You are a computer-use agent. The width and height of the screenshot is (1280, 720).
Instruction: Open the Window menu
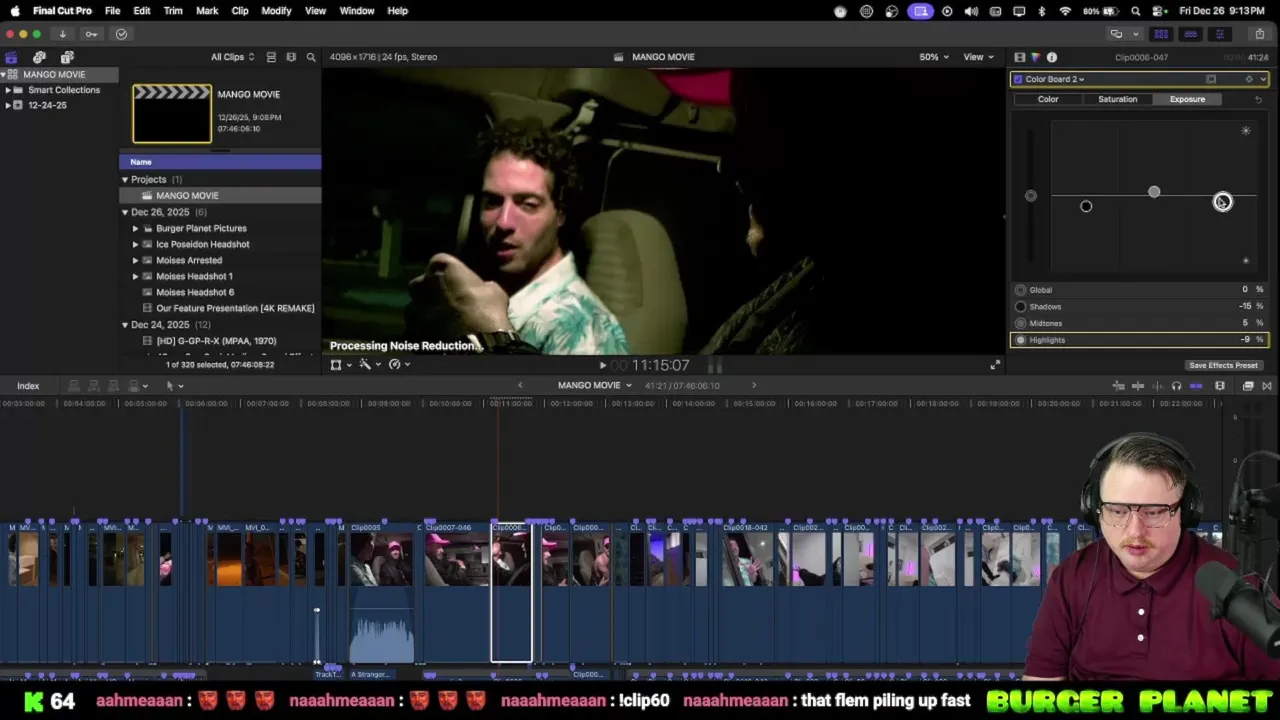(357, 11)
